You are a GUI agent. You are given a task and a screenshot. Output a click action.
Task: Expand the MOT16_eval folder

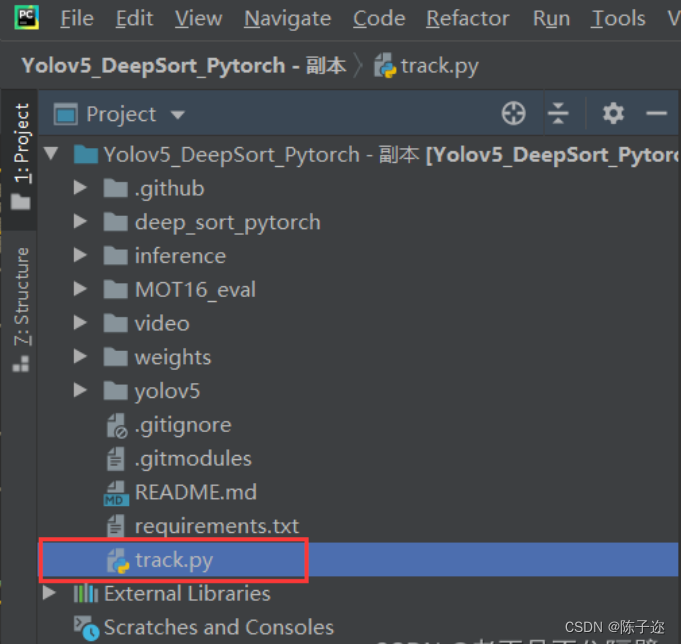click(80, 289)
